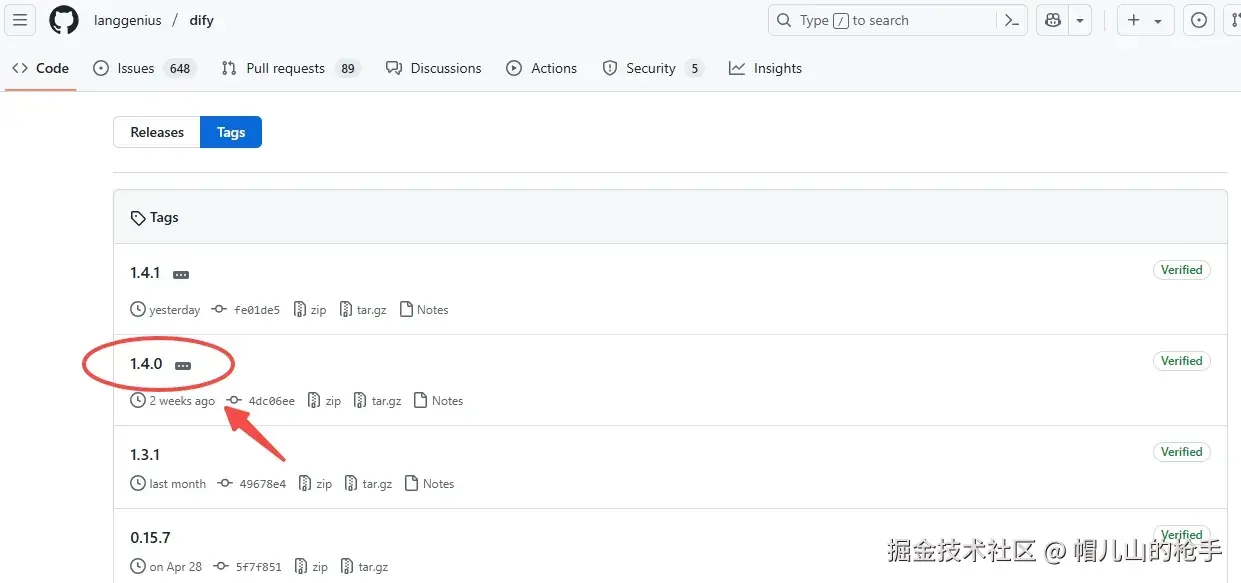Click the Verified badge for tag 1.3.1
The height and width of the screenshot is (583, 1241).
1181,452
